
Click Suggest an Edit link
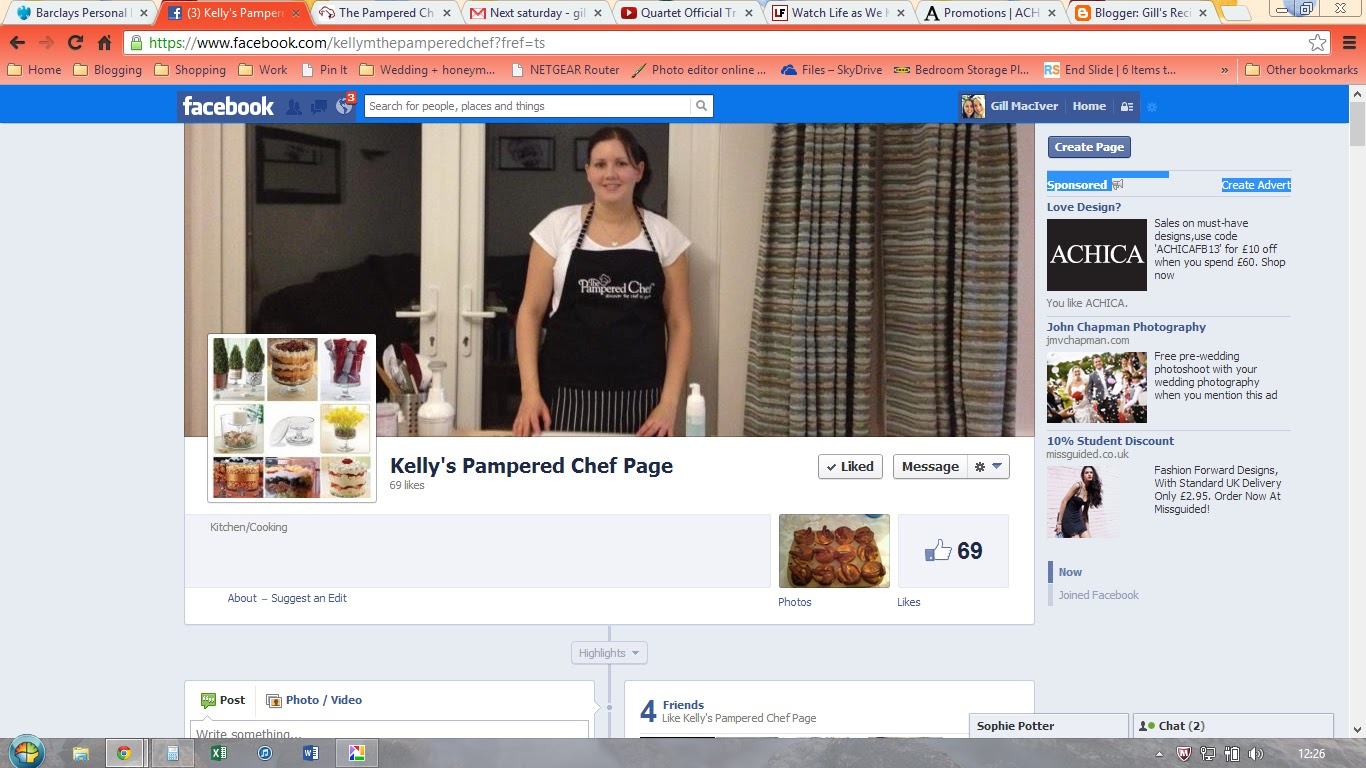[x=309, y=598]
